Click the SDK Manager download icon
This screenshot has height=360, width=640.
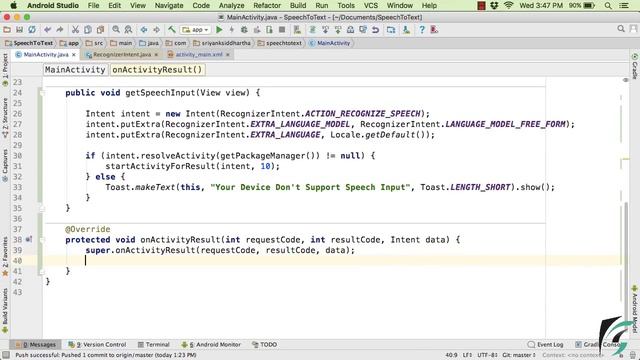(406, 30)
